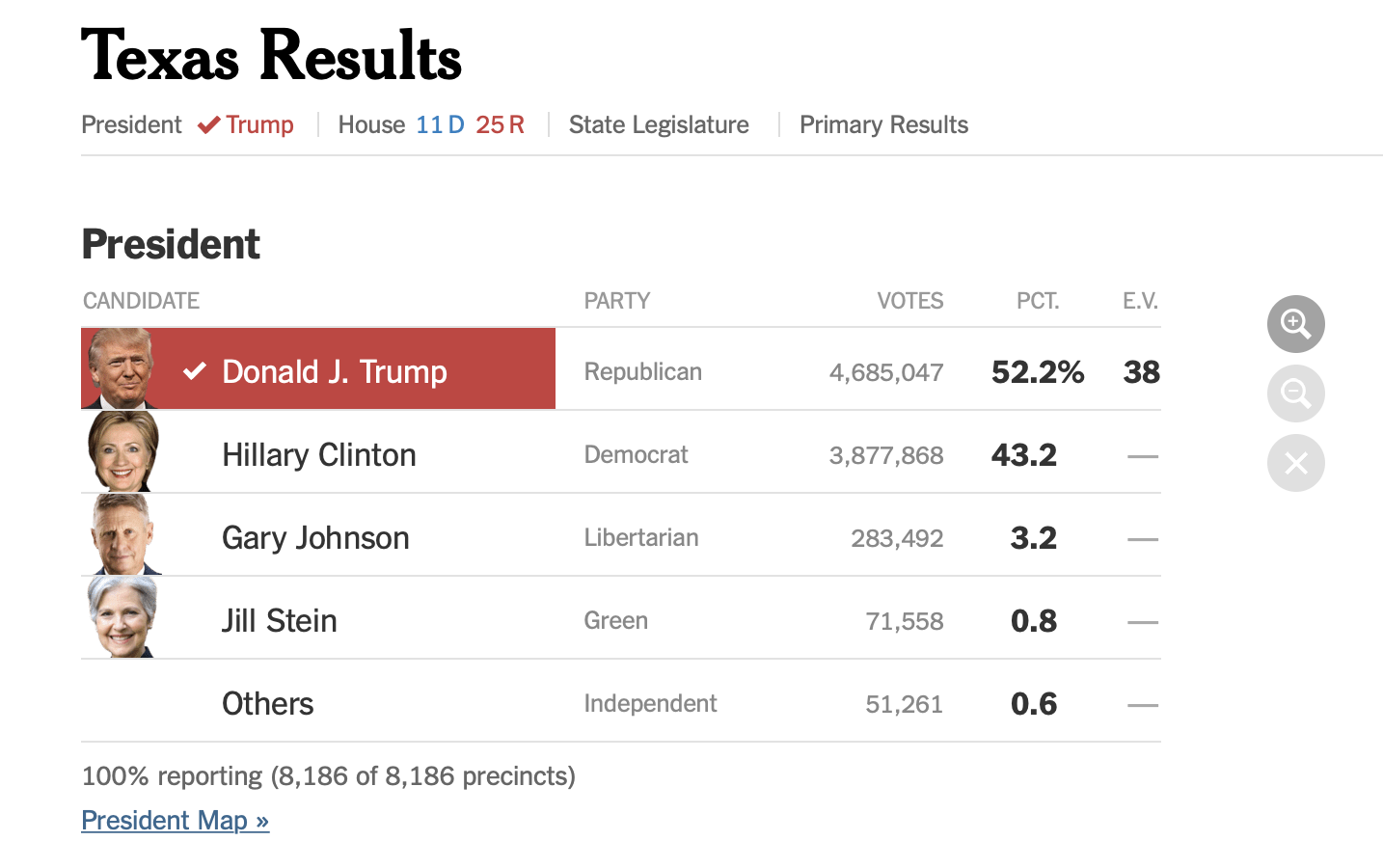Open the President tab showing Trump
Screen dimensions: 1383x868
188,125
